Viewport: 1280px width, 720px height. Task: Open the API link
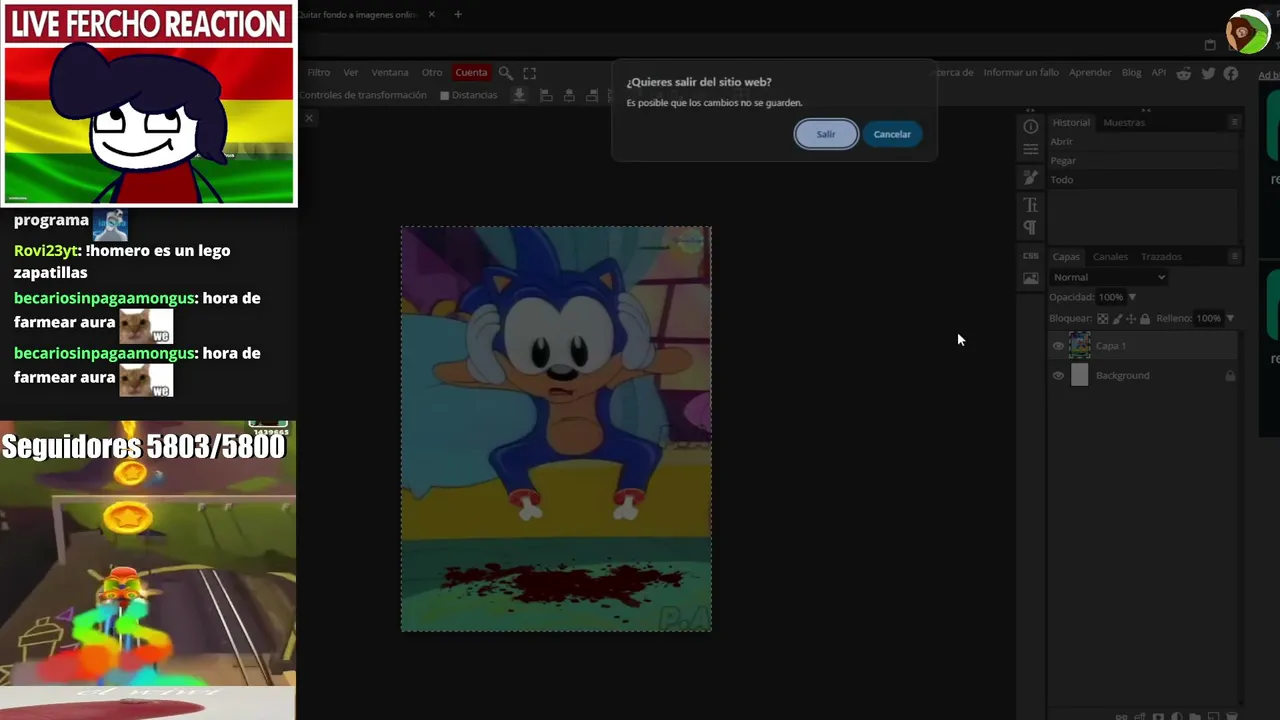(1159, 72)
